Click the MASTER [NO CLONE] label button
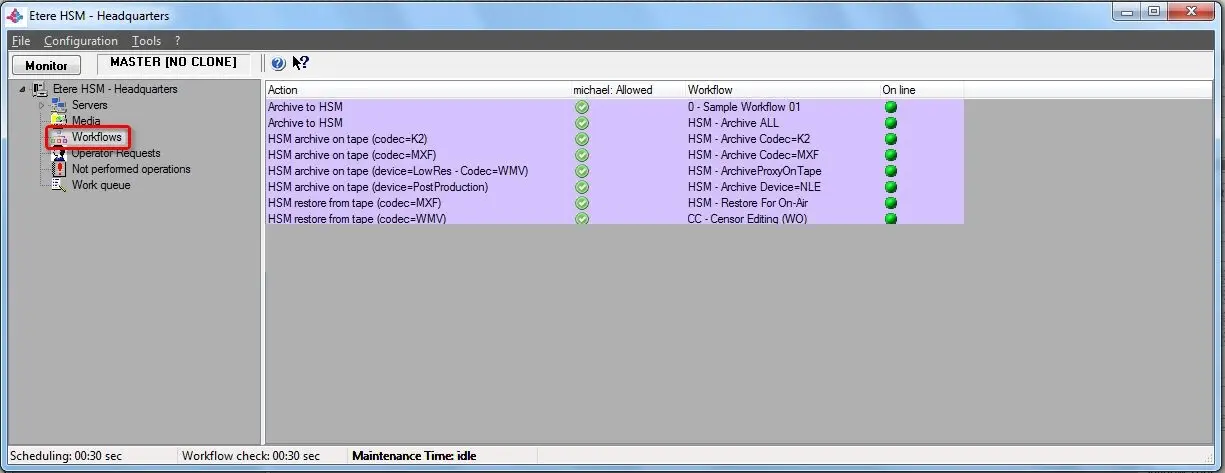The image size is (1225, 473). click(x=173, y=62)
